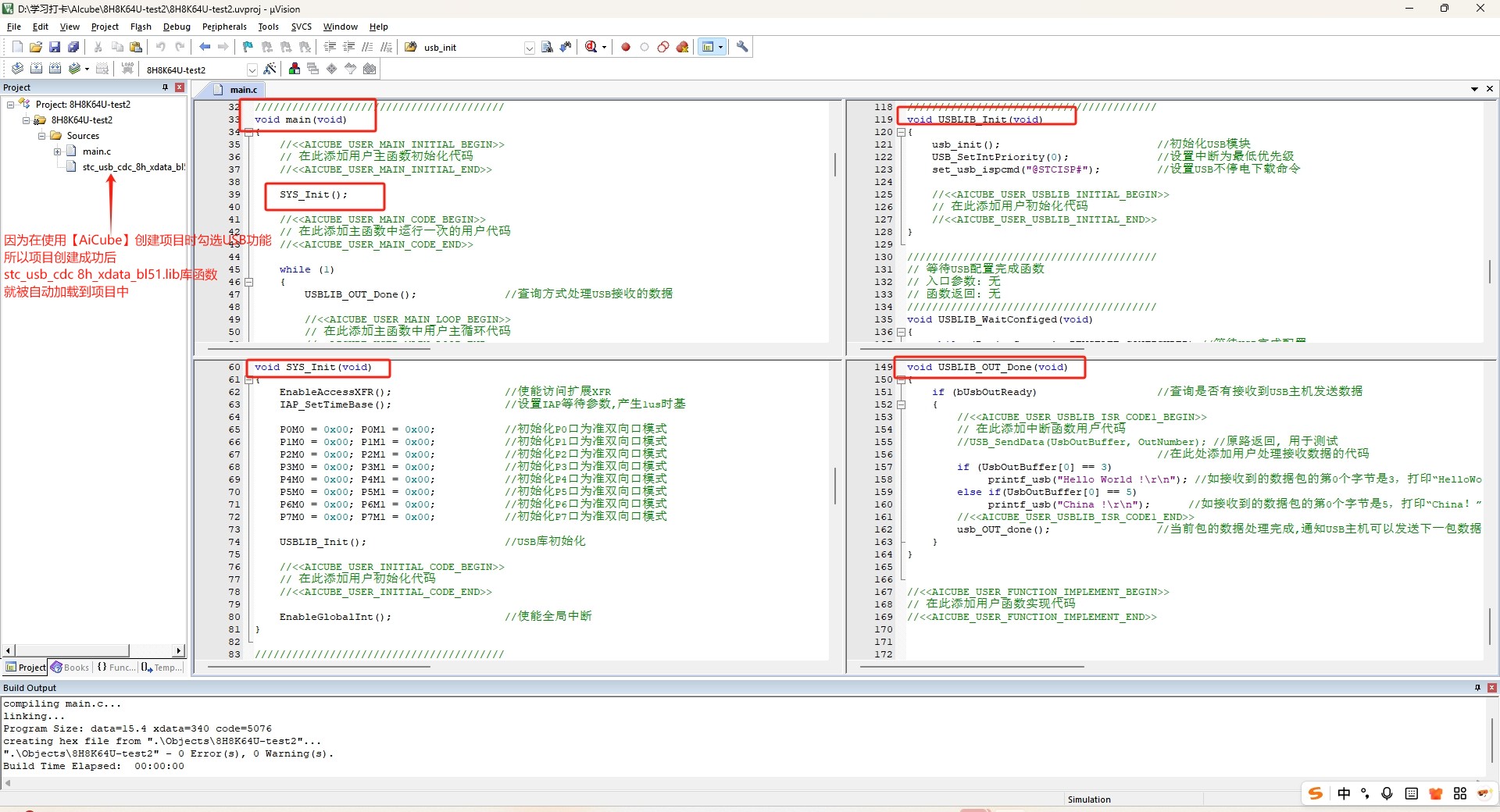Cut selection with the scissors icon
1500x812 pixels.
[98, 47]
